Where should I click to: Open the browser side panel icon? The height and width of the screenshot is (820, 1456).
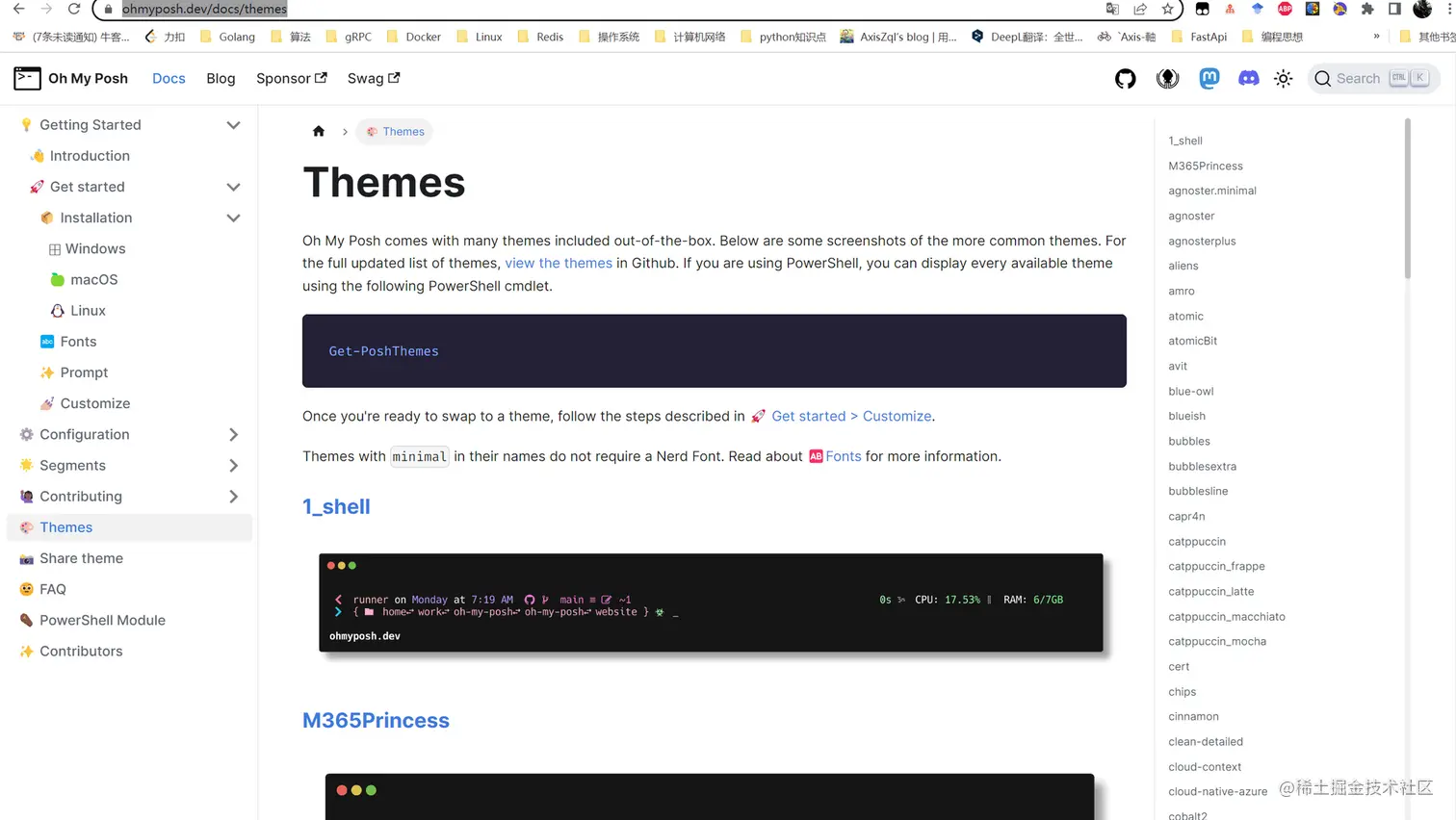tap(1394, 9)
